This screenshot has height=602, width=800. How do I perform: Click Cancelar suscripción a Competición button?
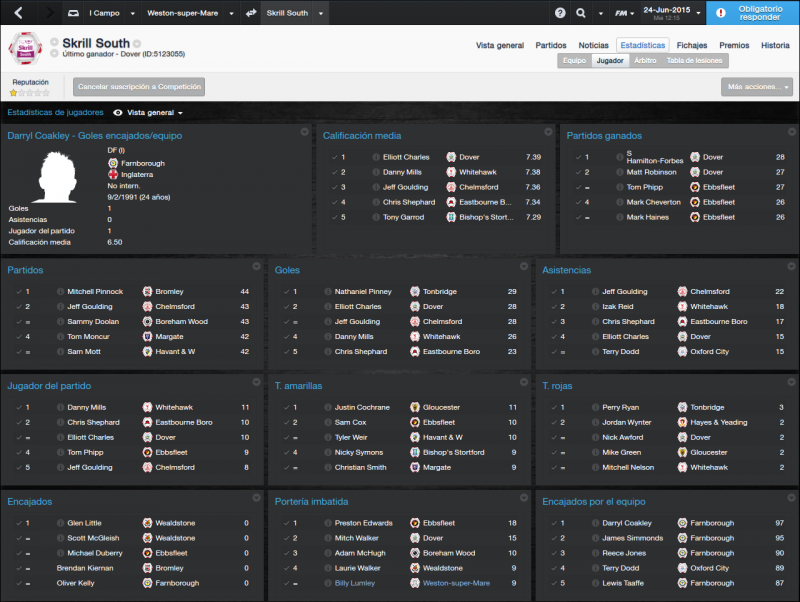pos(139,87)
